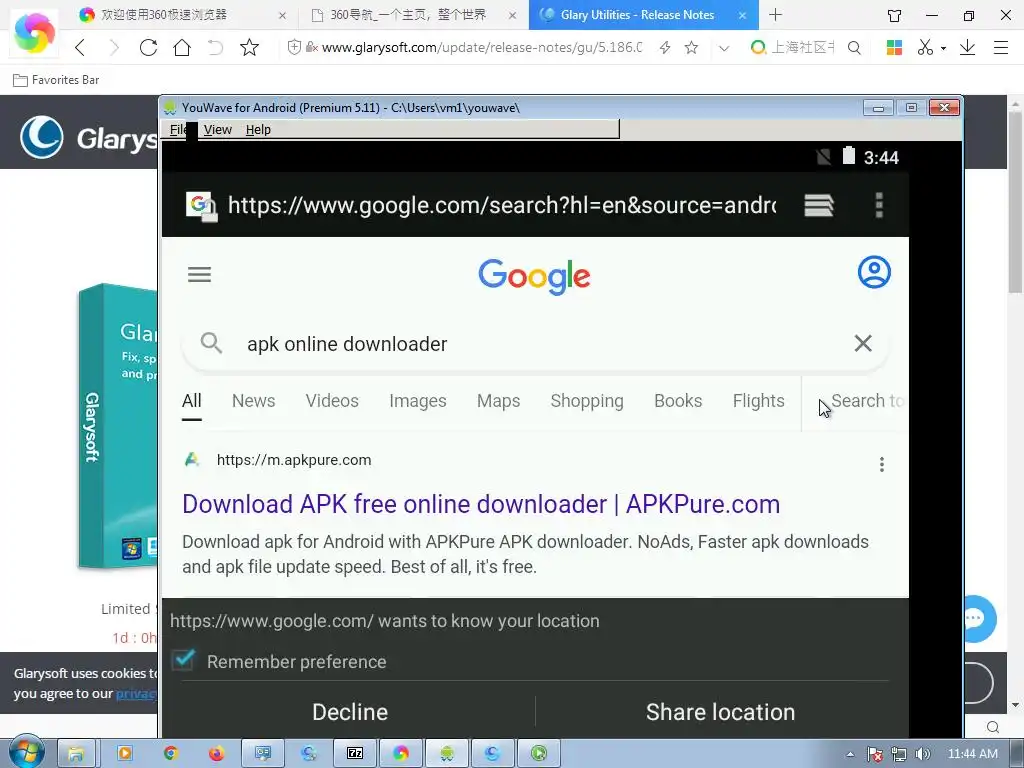This screenshot has width=1024, height=768.
Task: Click the Android browser URL bar
Action: pyautogui.click(x=502, y=205)
